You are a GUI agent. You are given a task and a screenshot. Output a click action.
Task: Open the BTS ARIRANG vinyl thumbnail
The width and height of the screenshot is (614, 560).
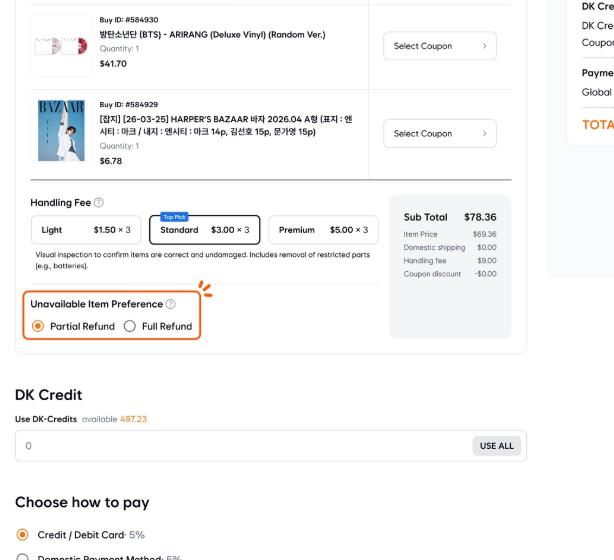pyautogui.click(x=62, y=46)
